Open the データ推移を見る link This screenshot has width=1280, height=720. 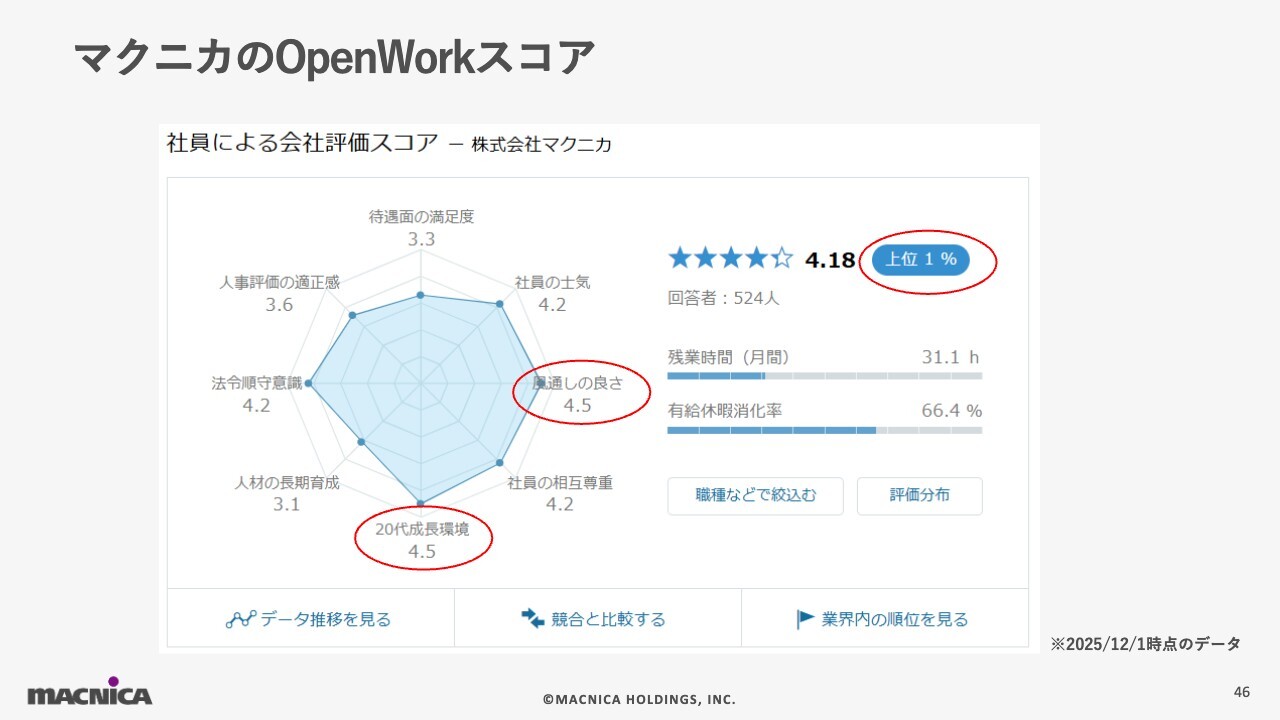325,619
